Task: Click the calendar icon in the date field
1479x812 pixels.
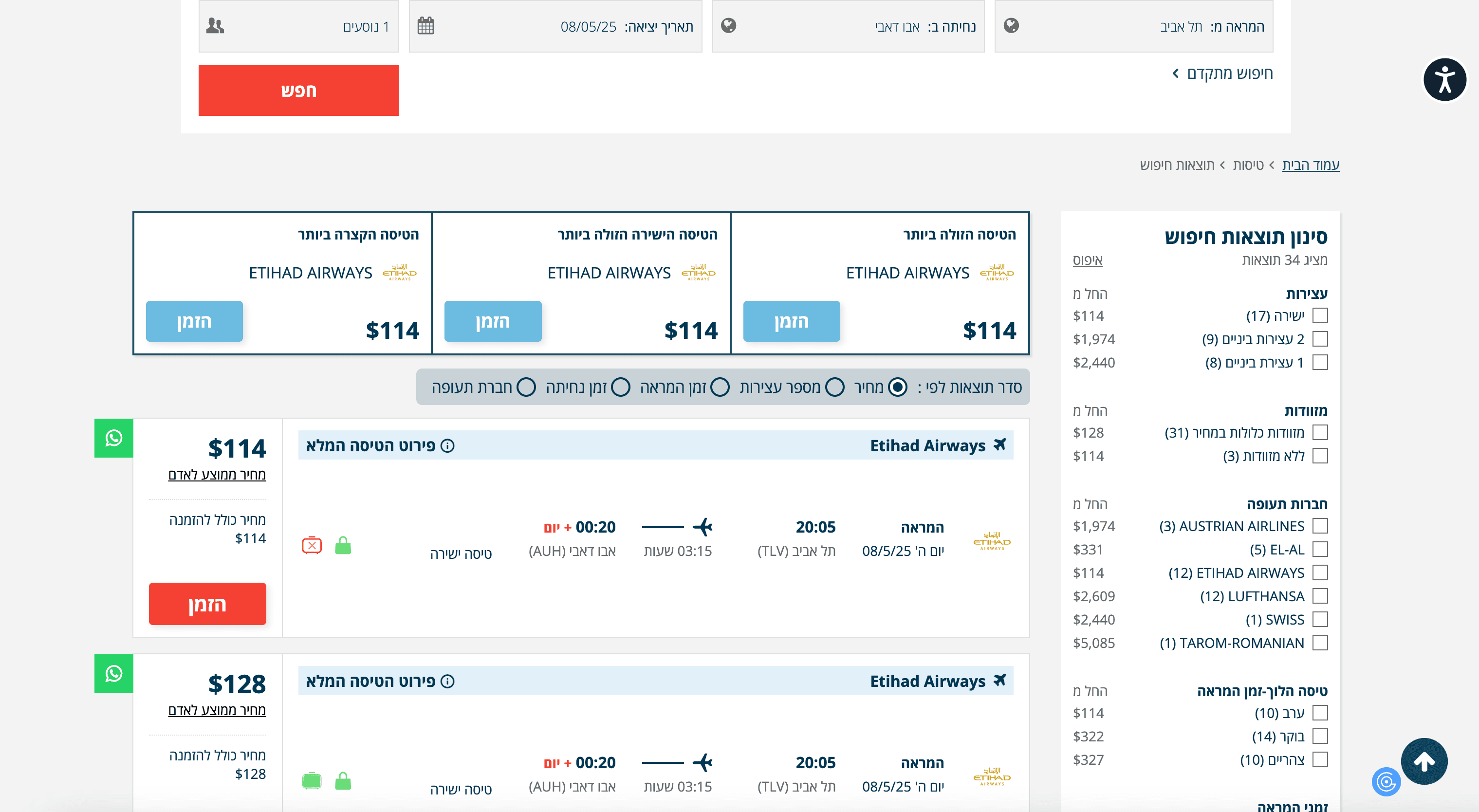Action: [425, 26]
